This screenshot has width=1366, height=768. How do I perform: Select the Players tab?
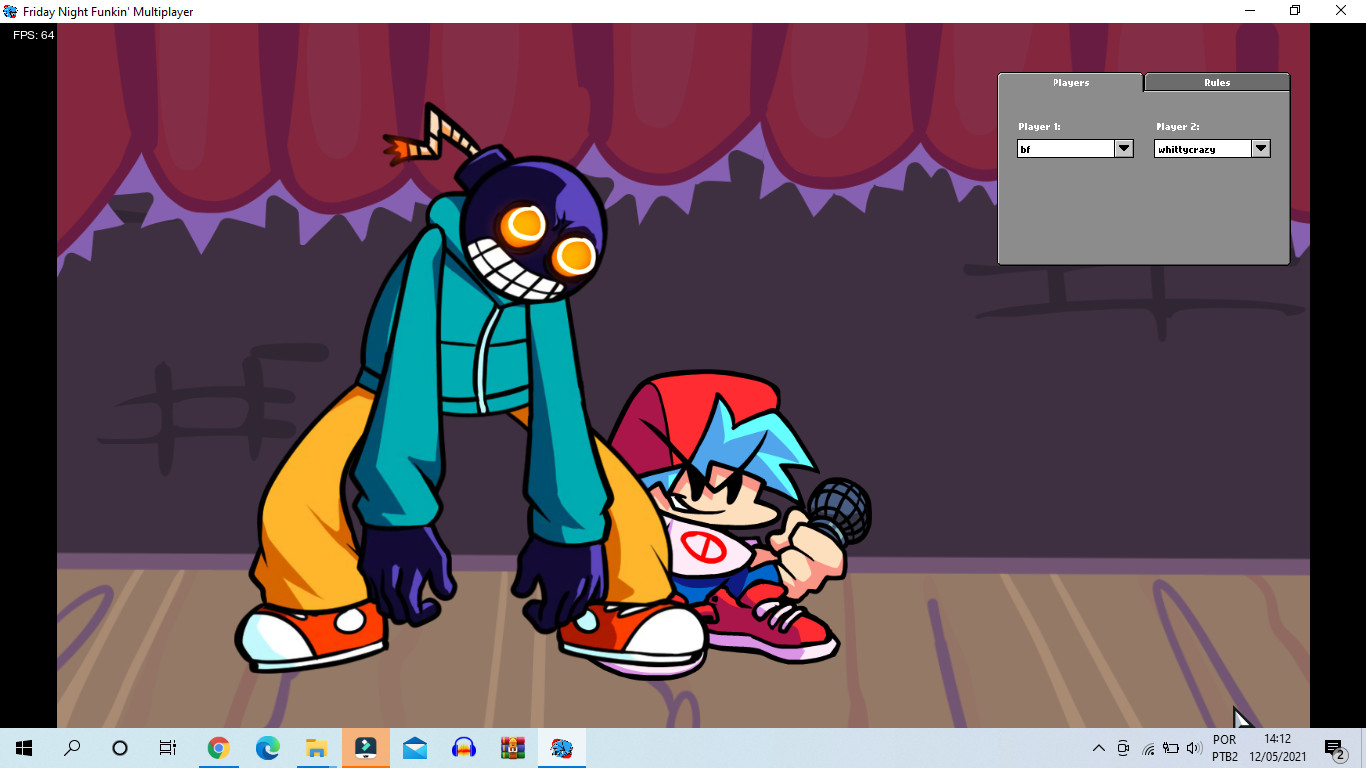pos(1070,83)
